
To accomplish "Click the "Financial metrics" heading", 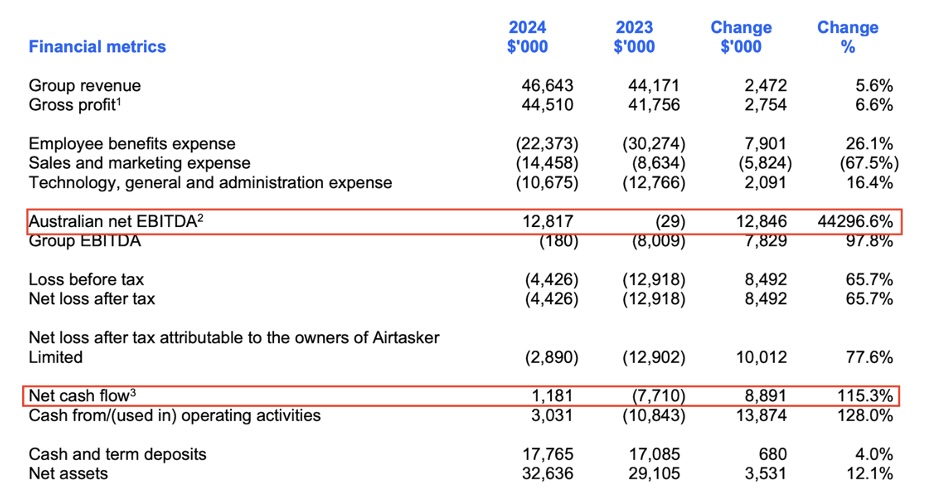I will point(97,46).
